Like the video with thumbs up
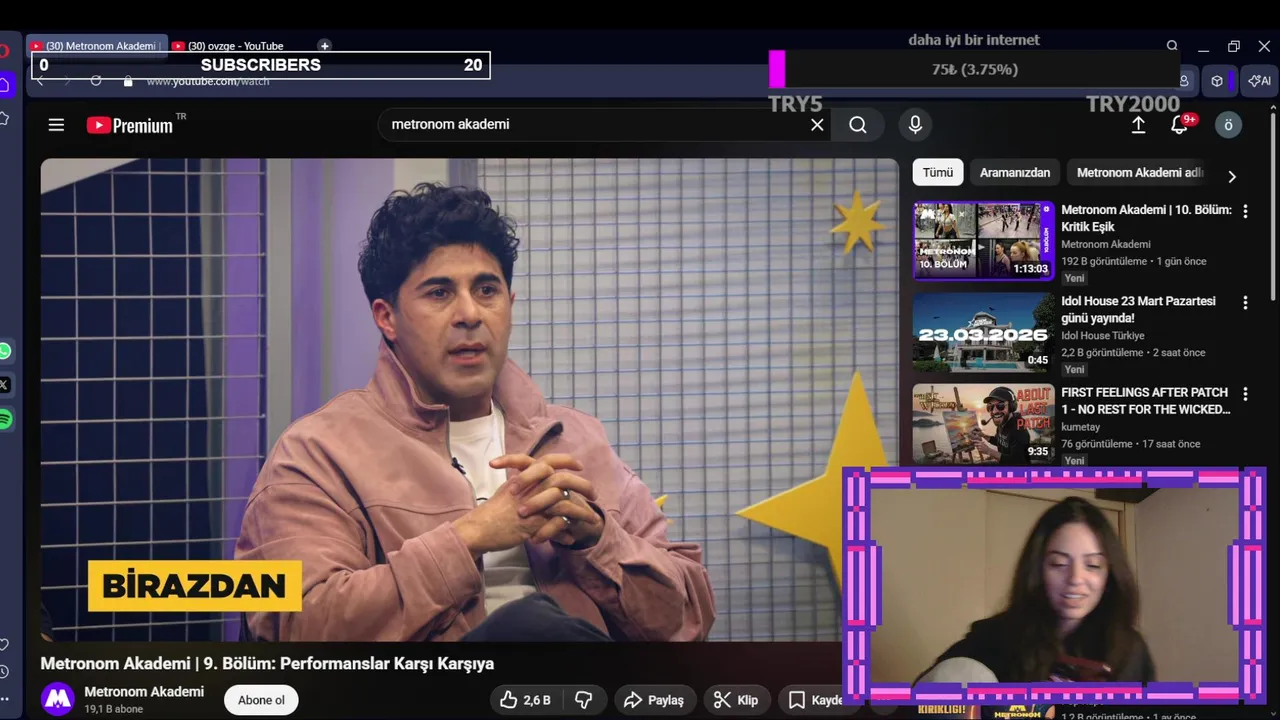 point(527,700)
